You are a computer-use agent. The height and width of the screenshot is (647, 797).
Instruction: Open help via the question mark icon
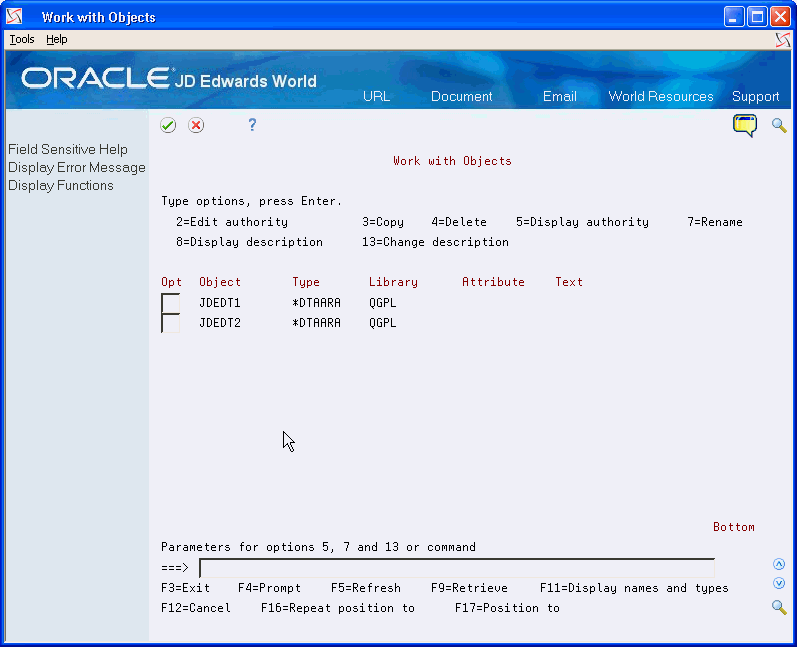(252, 125)
